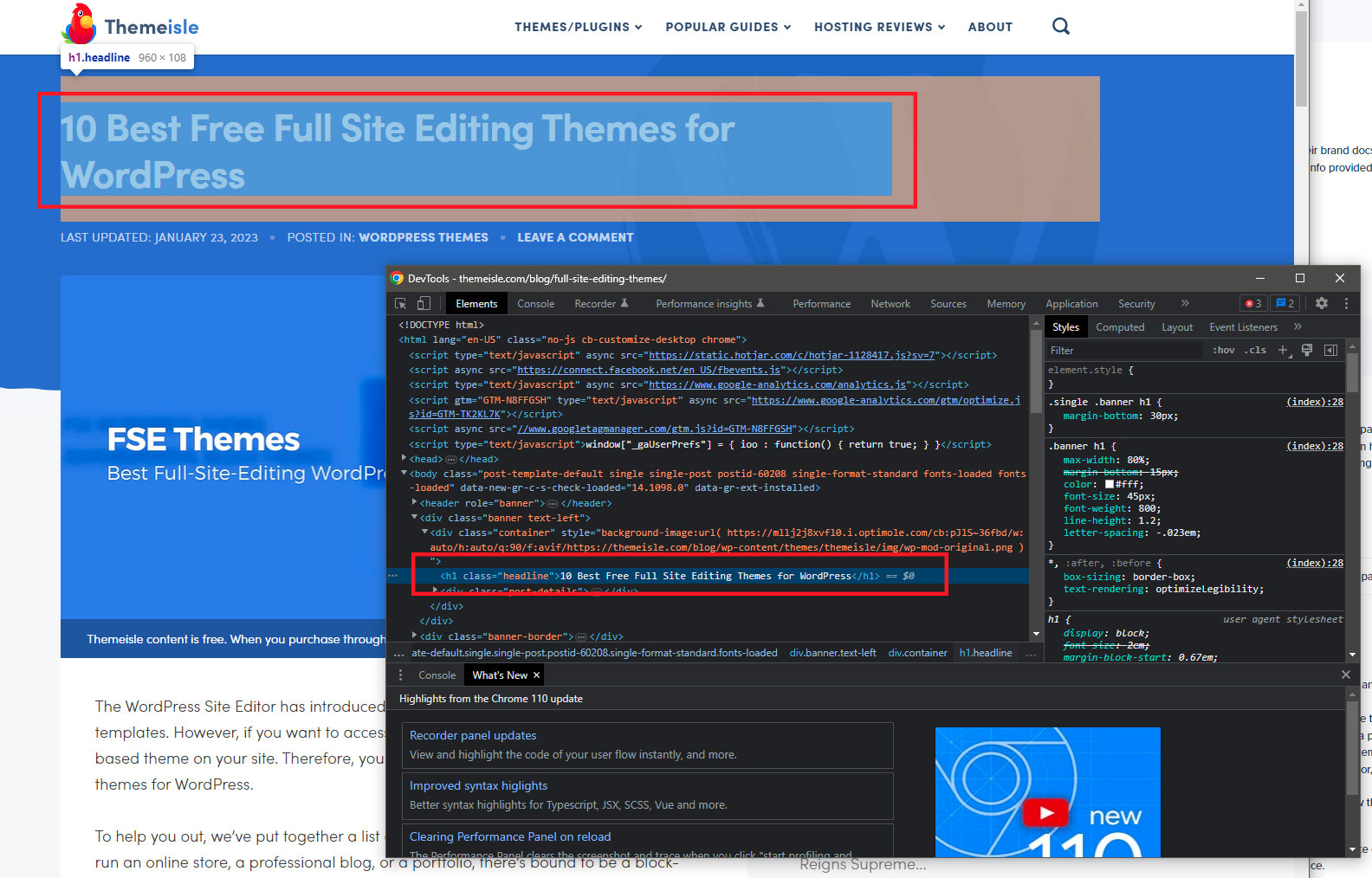The width and height of the screenshot is (1372, 878).
Task: Click the hotjar script URL link
Action: point(793,355)
